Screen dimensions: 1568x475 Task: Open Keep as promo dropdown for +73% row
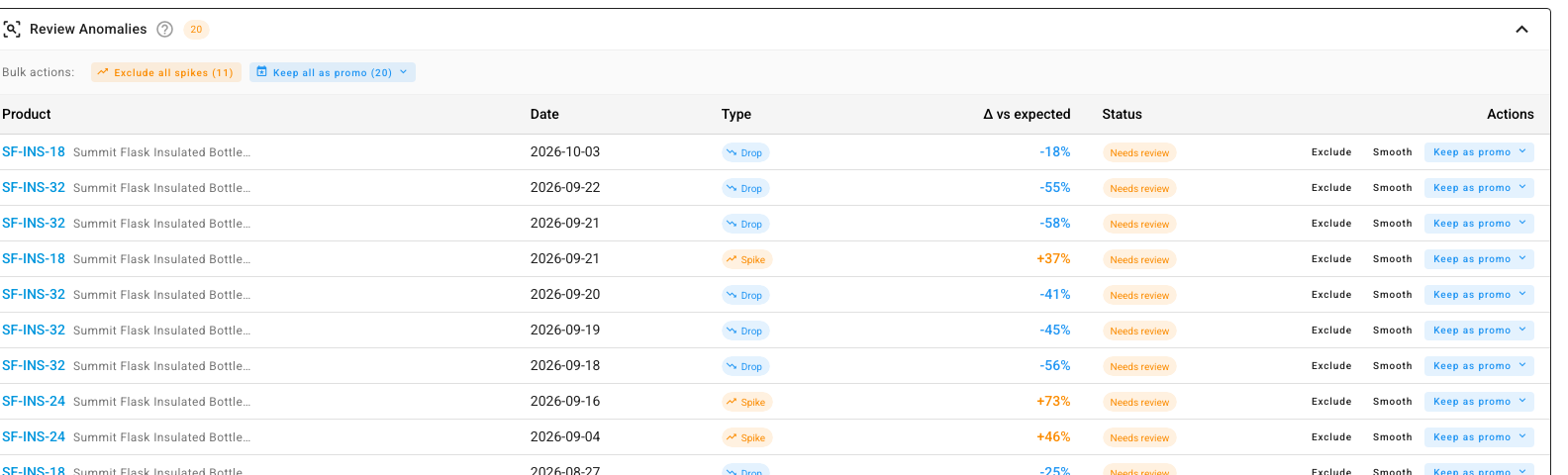pos(1479,402)
